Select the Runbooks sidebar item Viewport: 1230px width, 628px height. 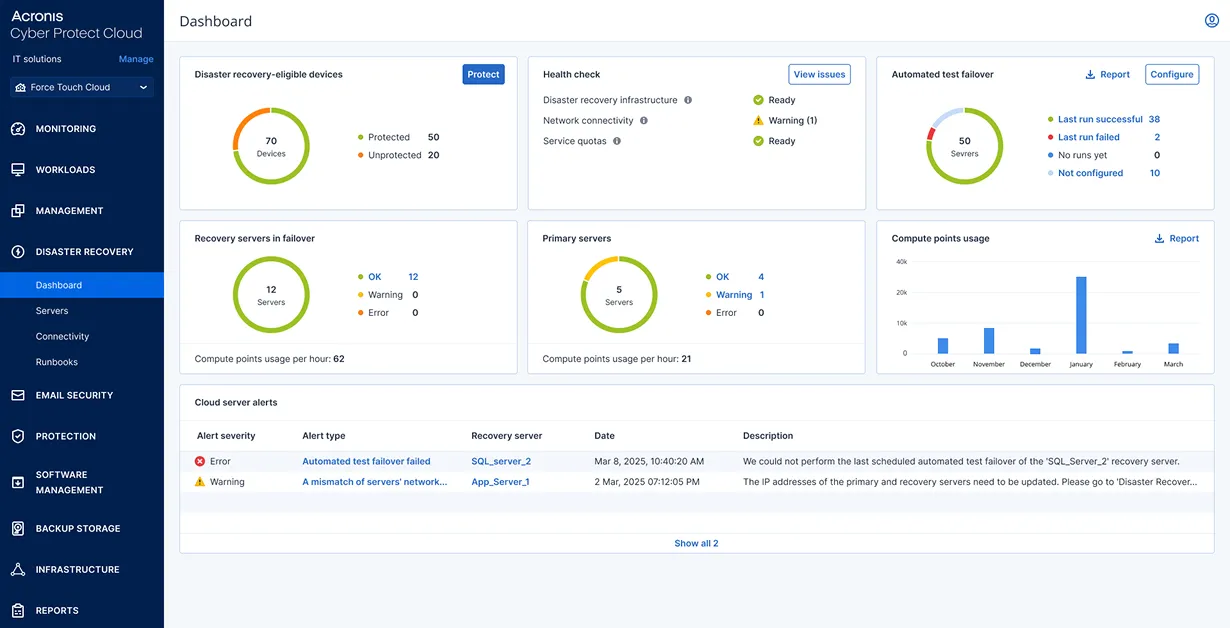[56, 362]
